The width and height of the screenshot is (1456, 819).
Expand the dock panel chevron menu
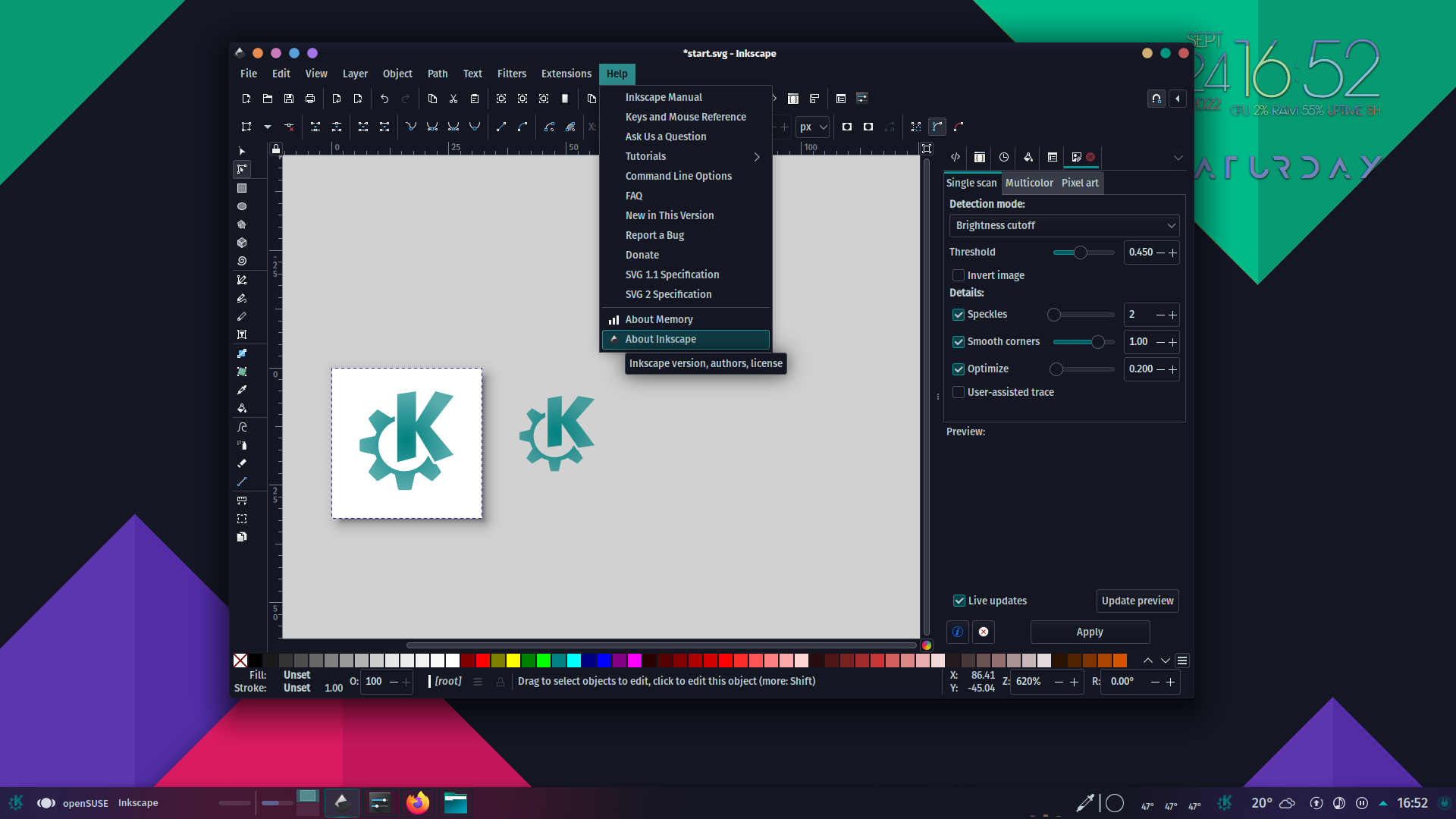(x=1178, y=158)
